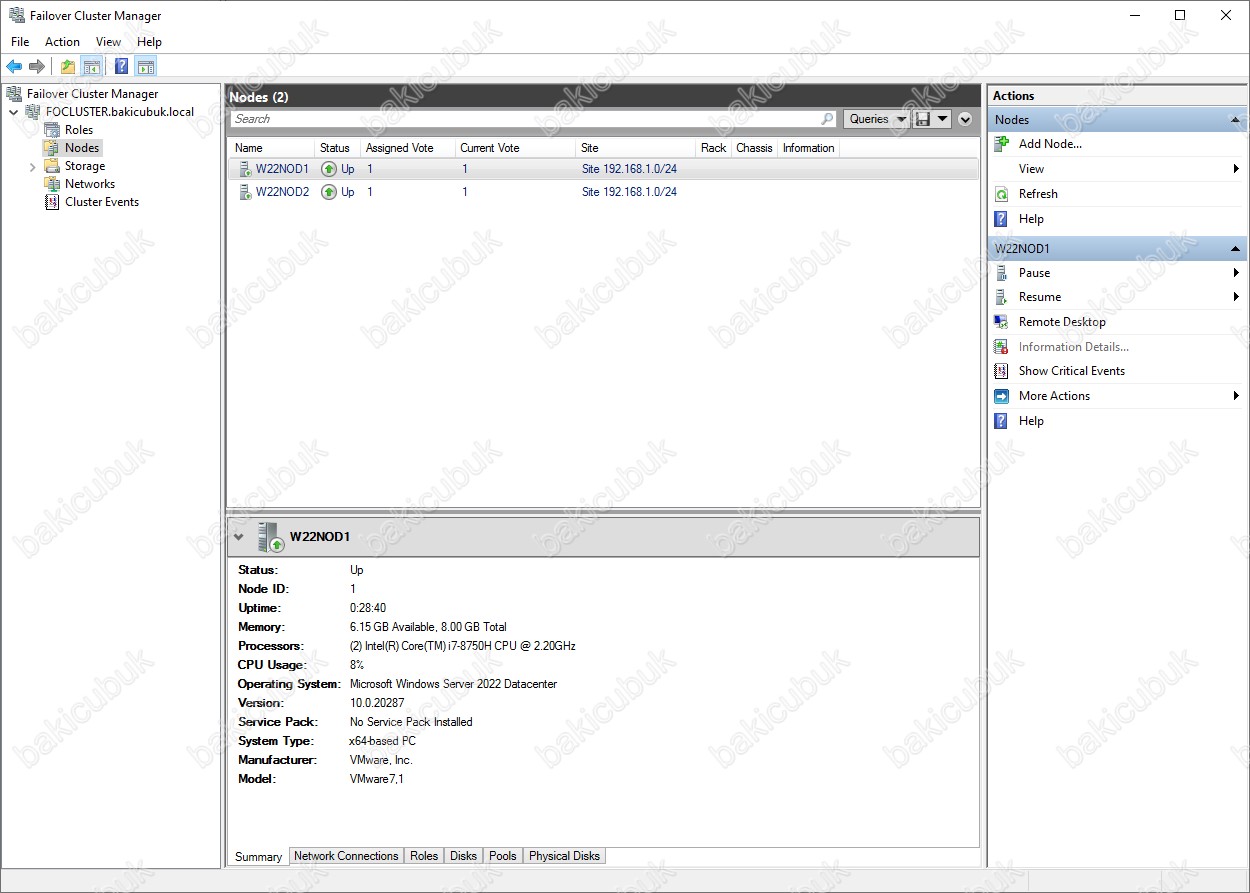Collapse the W22NOD1 section in Actions pane
This screenshot has width=1250, height=893.
point(1236,248)
